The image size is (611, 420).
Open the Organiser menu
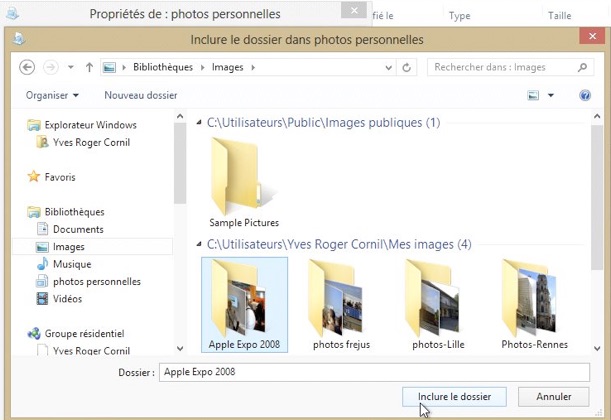click(x=52, y=95)
